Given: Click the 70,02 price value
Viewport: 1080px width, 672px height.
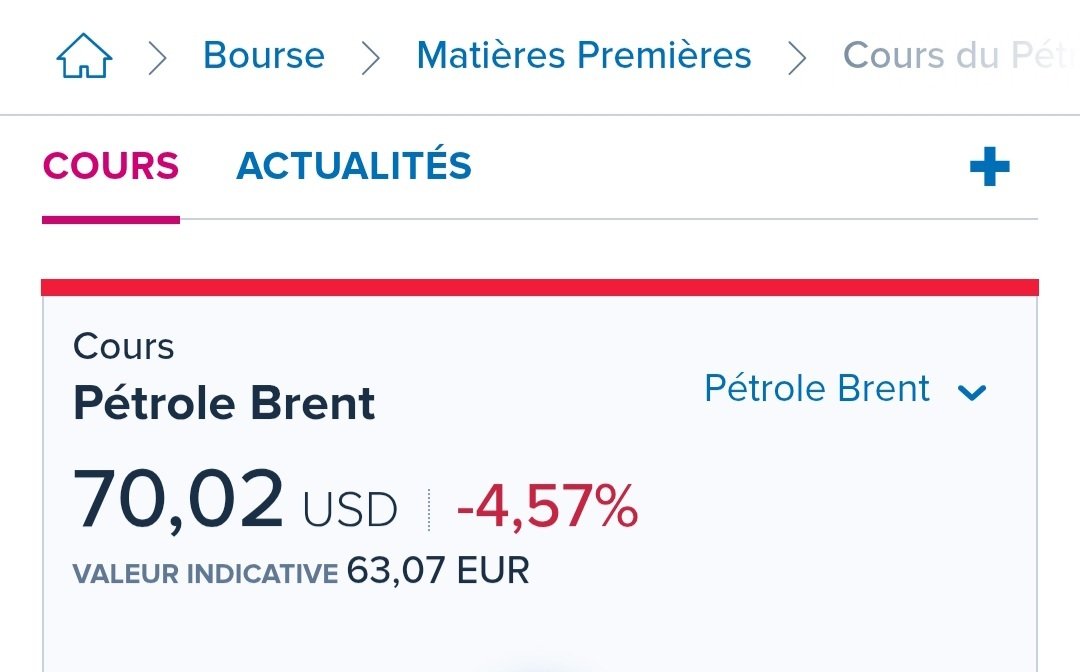Looking at the screenshot, I should click(178, 499).
